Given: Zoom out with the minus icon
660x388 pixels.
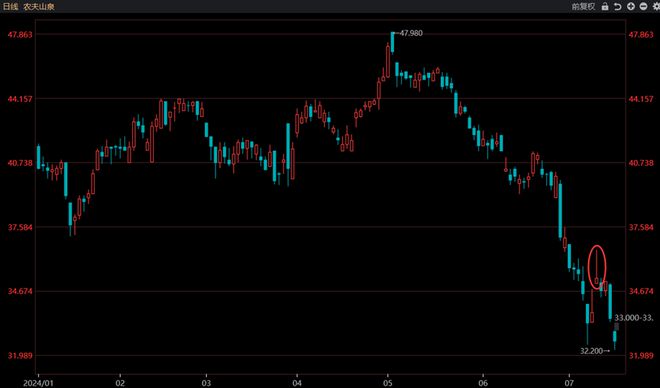Looking at the screenshot, I should [643, 6].
